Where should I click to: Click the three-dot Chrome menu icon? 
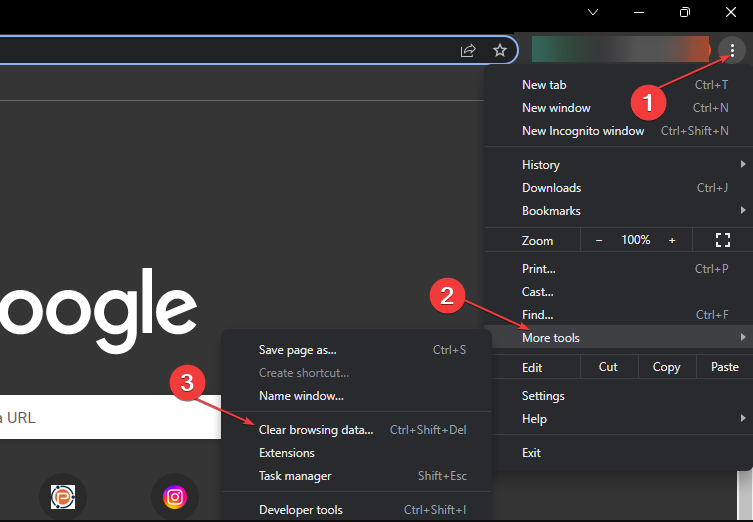733,50
